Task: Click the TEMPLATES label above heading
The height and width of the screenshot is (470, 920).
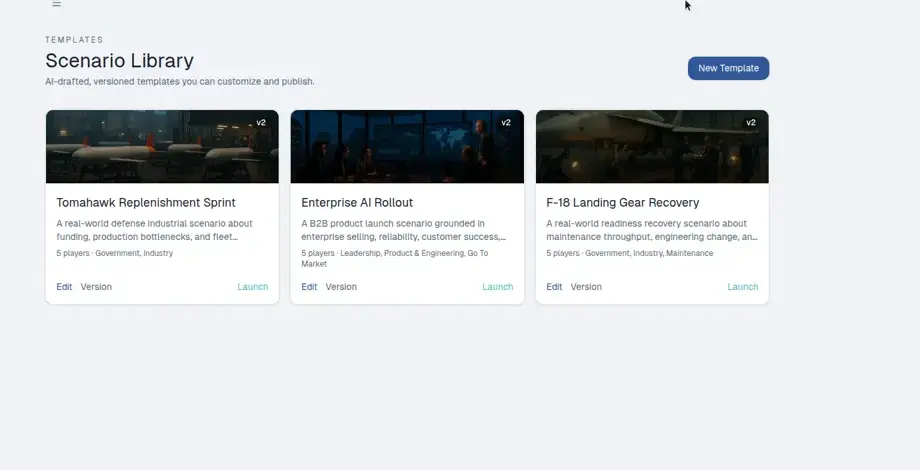Action: (x=74, y=40)
